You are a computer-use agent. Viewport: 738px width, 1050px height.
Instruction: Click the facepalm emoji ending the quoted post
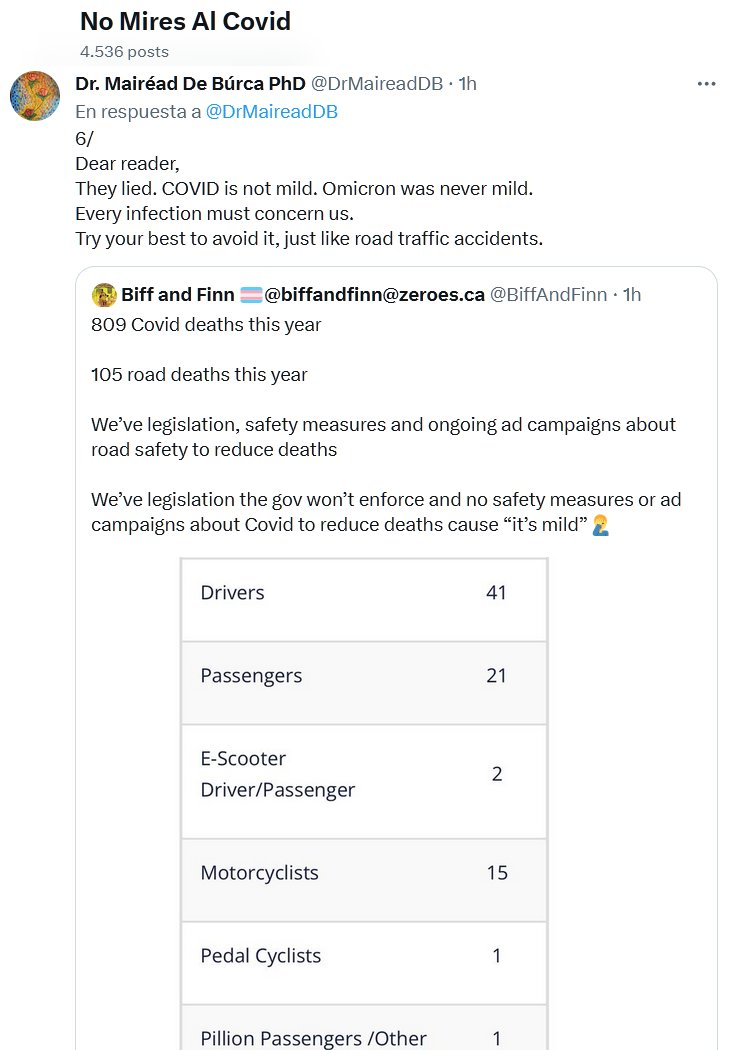pyautogui.click(x=600, y=525)
